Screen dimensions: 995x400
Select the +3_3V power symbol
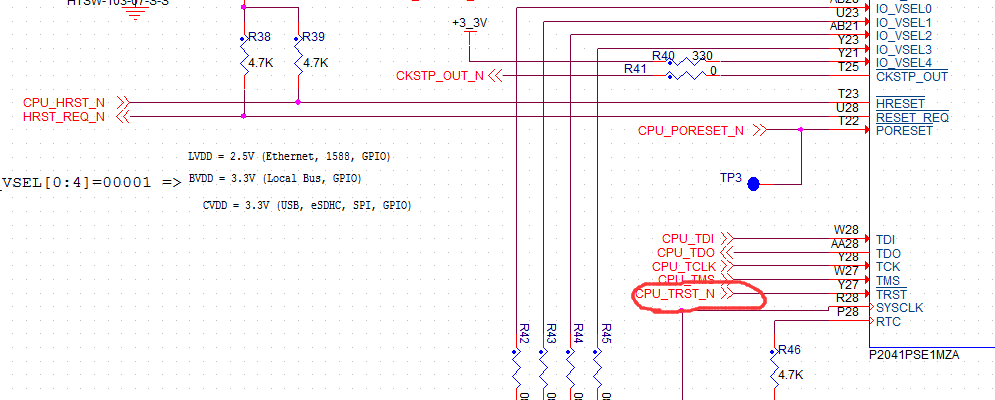pyautogui.click(x=470, y=30)
